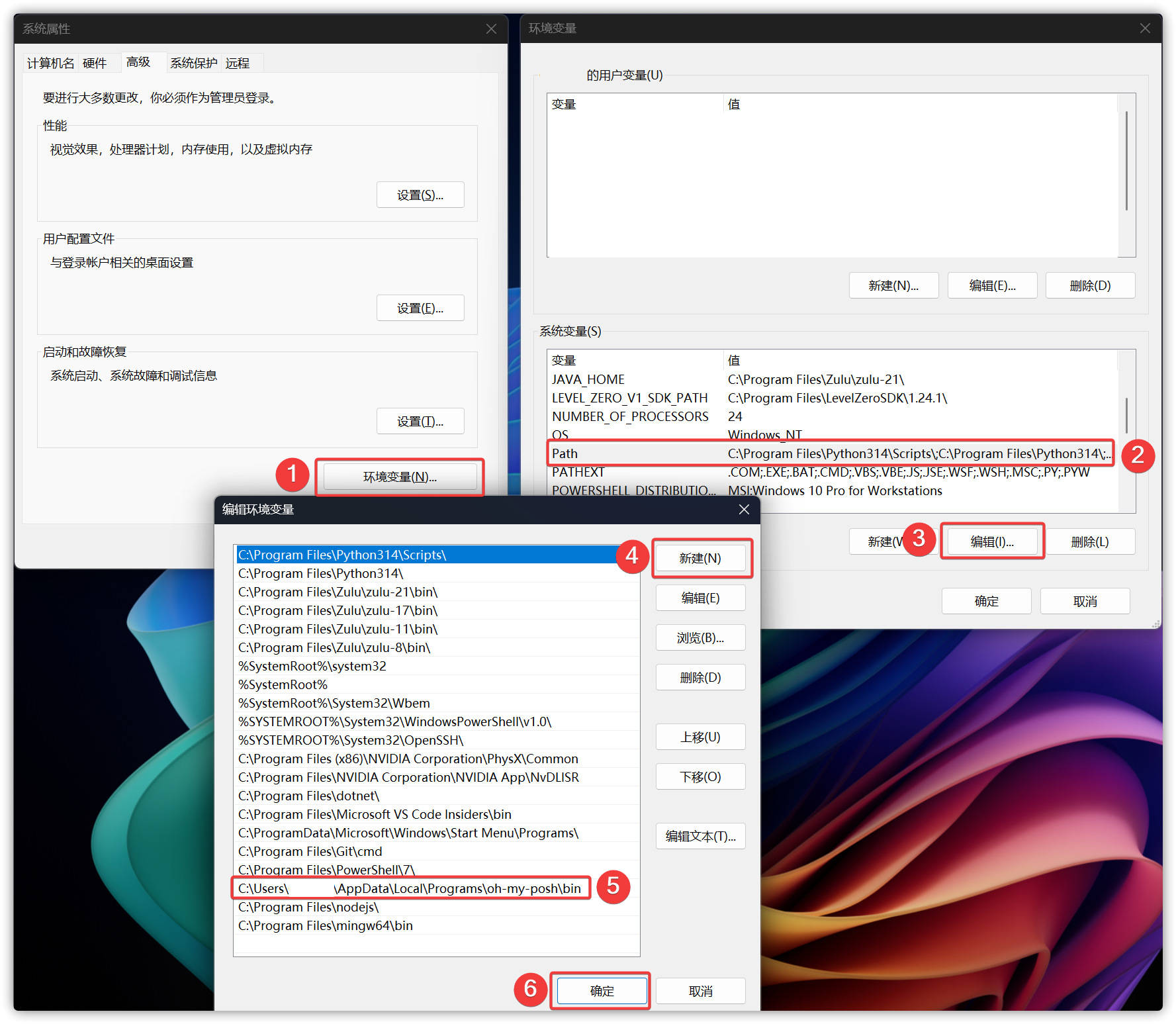1176x1024 pixels.
Task: Move the entry down with 下移(O)
Action: coord(700,777)
